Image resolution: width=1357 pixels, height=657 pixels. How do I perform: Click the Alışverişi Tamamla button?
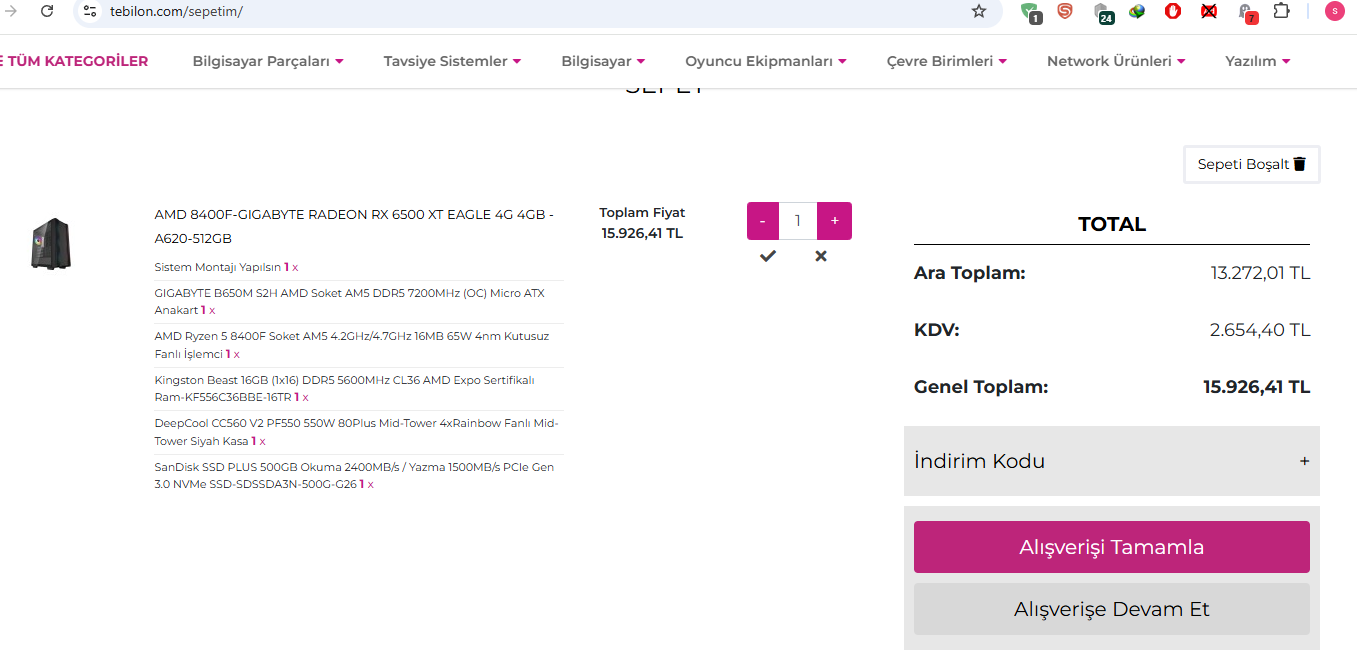[1112, 547]
